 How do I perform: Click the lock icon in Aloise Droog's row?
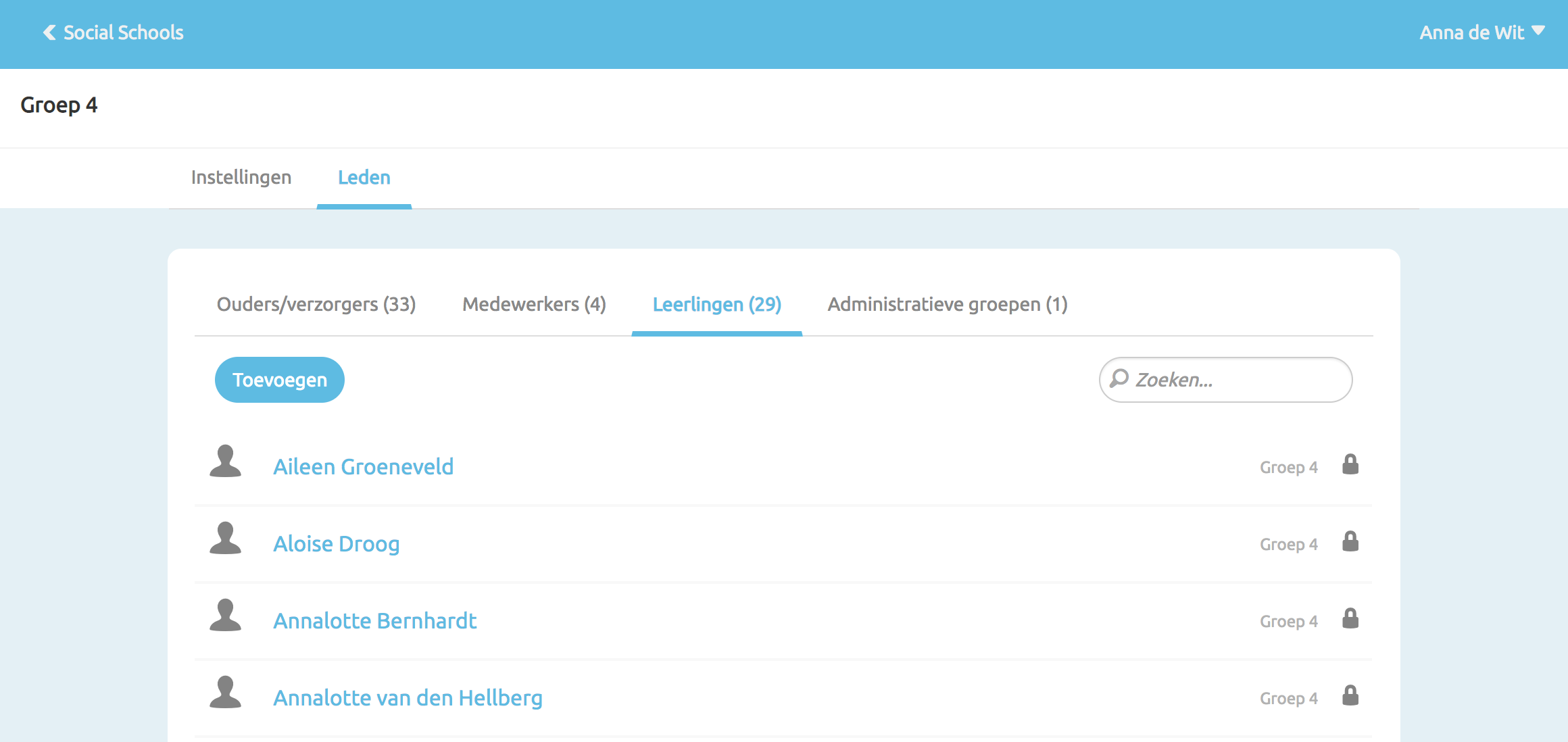tap(1350, 541)
